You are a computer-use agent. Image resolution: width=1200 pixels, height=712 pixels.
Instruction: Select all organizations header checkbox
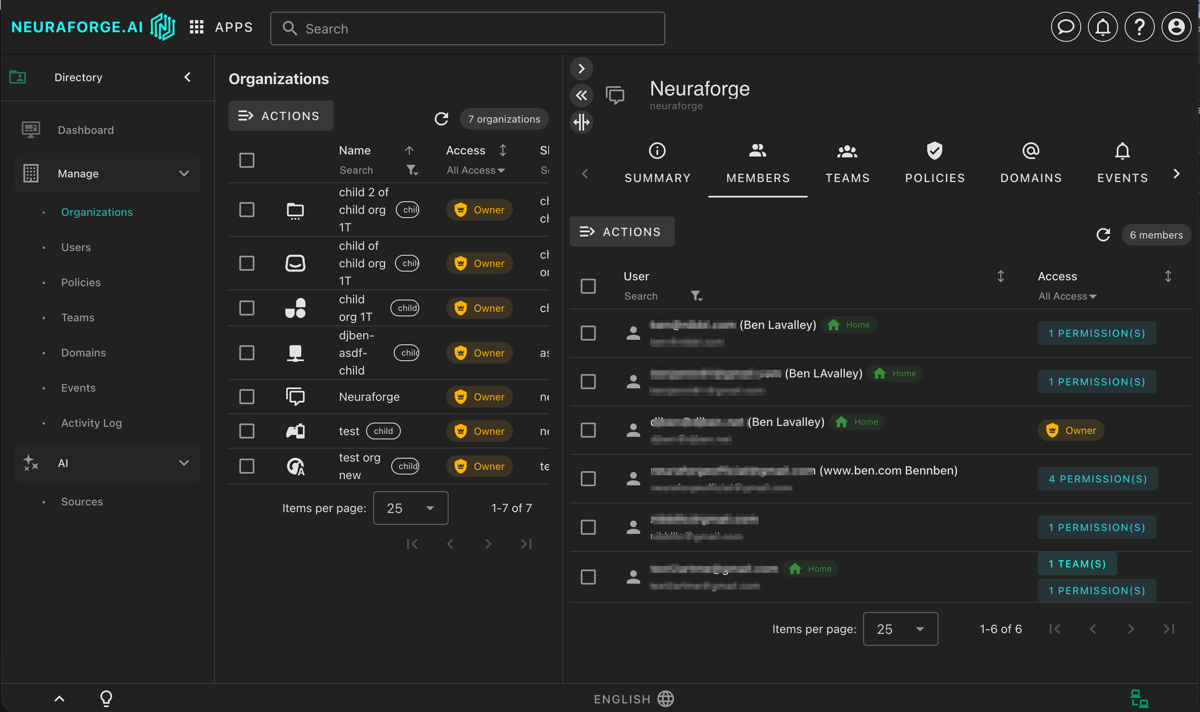click(x=247, y=160)
